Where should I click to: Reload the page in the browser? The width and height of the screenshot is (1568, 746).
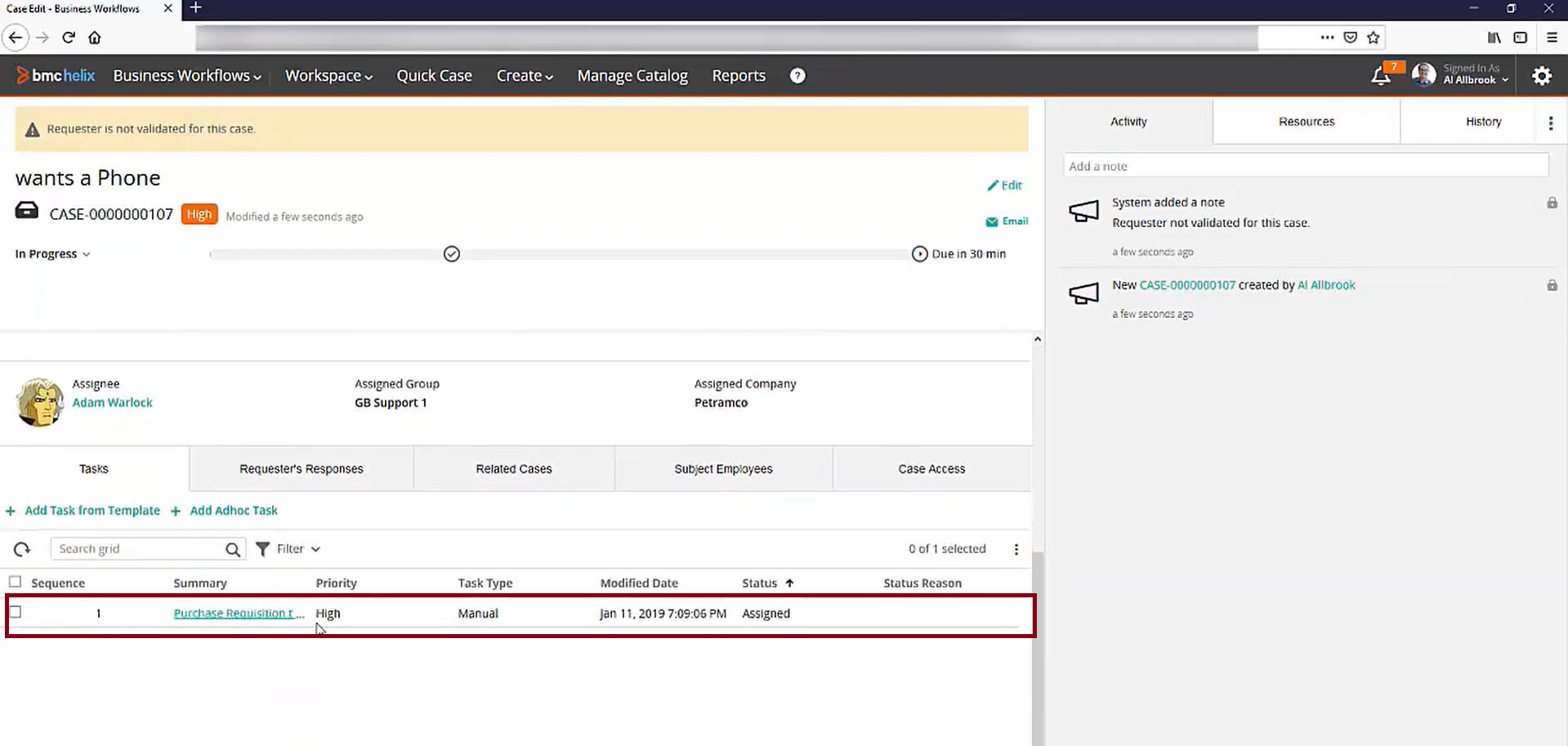pyautogui.click(x=69, y=38)
